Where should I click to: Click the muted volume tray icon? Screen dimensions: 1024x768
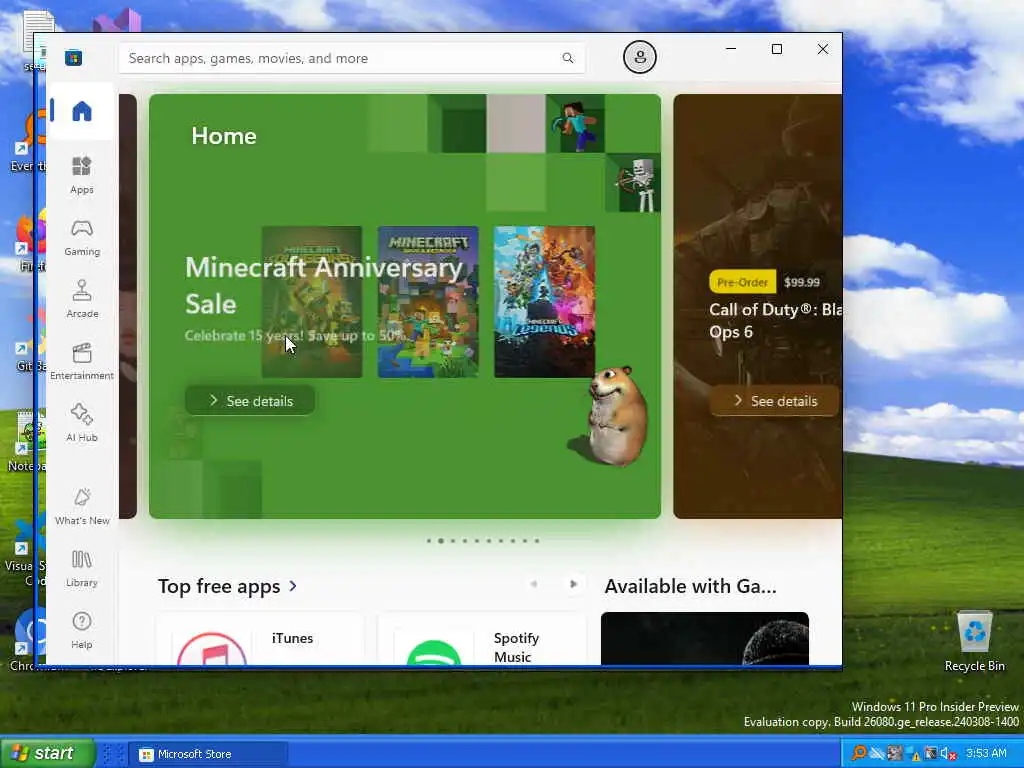tap(948, 754)
